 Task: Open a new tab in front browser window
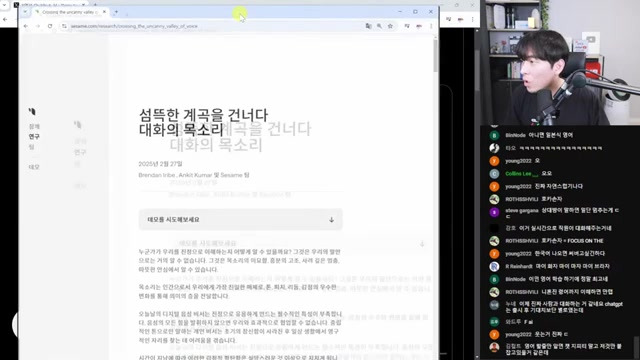pos(116,12)
